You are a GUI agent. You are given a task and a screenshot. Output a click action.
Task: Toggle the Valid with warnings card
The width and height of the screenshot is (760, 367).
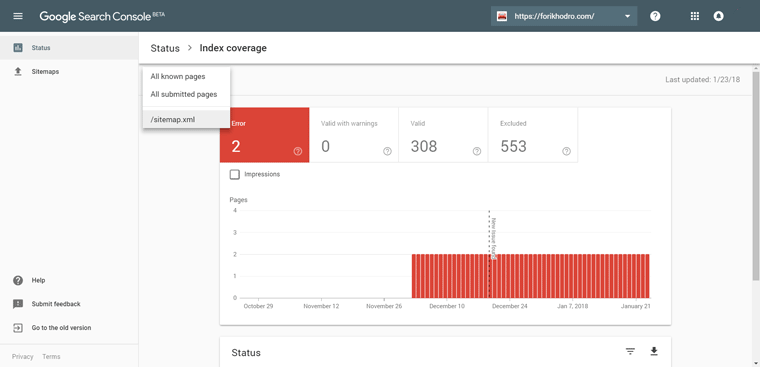coord(354,135)
